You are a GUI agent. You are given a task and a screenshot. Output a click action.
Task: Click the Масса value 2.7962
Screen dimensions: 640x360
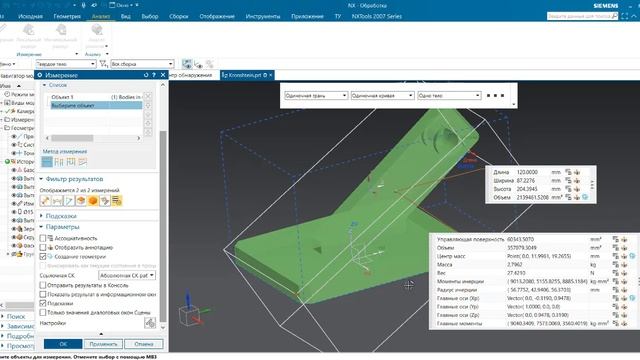[514, 264]
